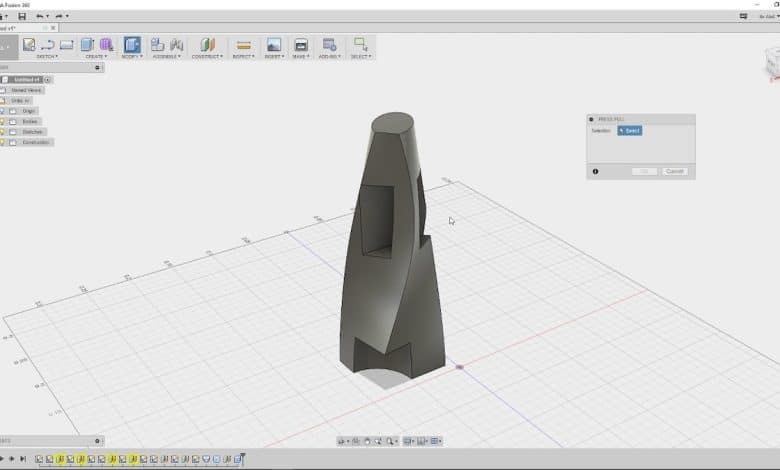Select the Origin folder in the browser
This screenshot has height=470, width=780.
(x=28, y=111)
